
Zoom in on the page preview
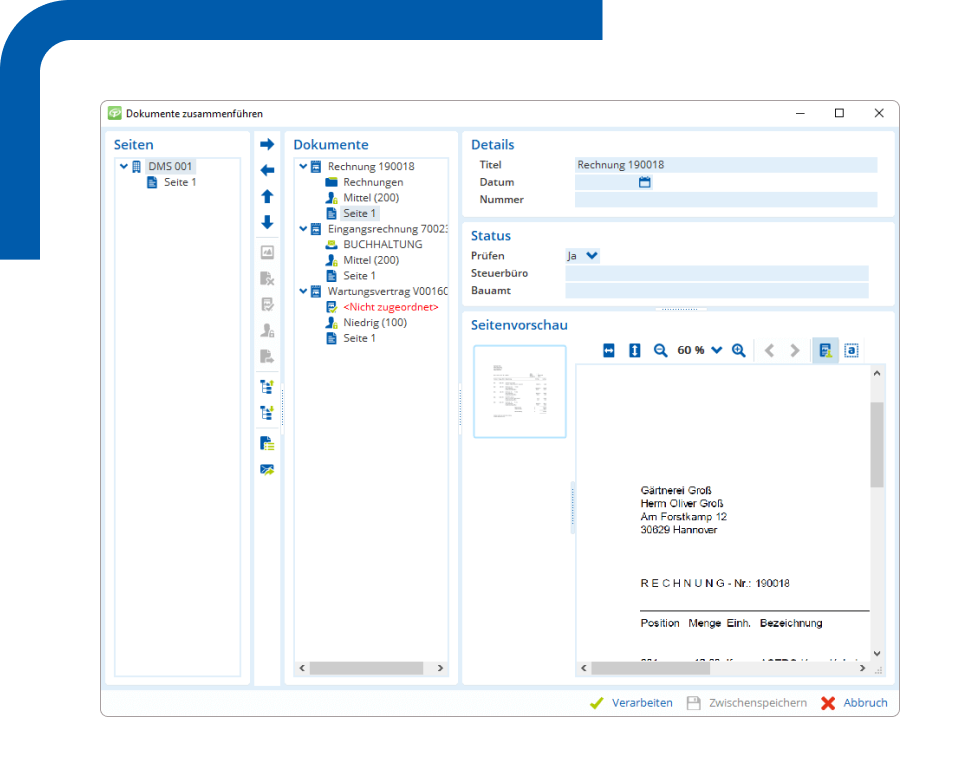(x=738, y=350)
